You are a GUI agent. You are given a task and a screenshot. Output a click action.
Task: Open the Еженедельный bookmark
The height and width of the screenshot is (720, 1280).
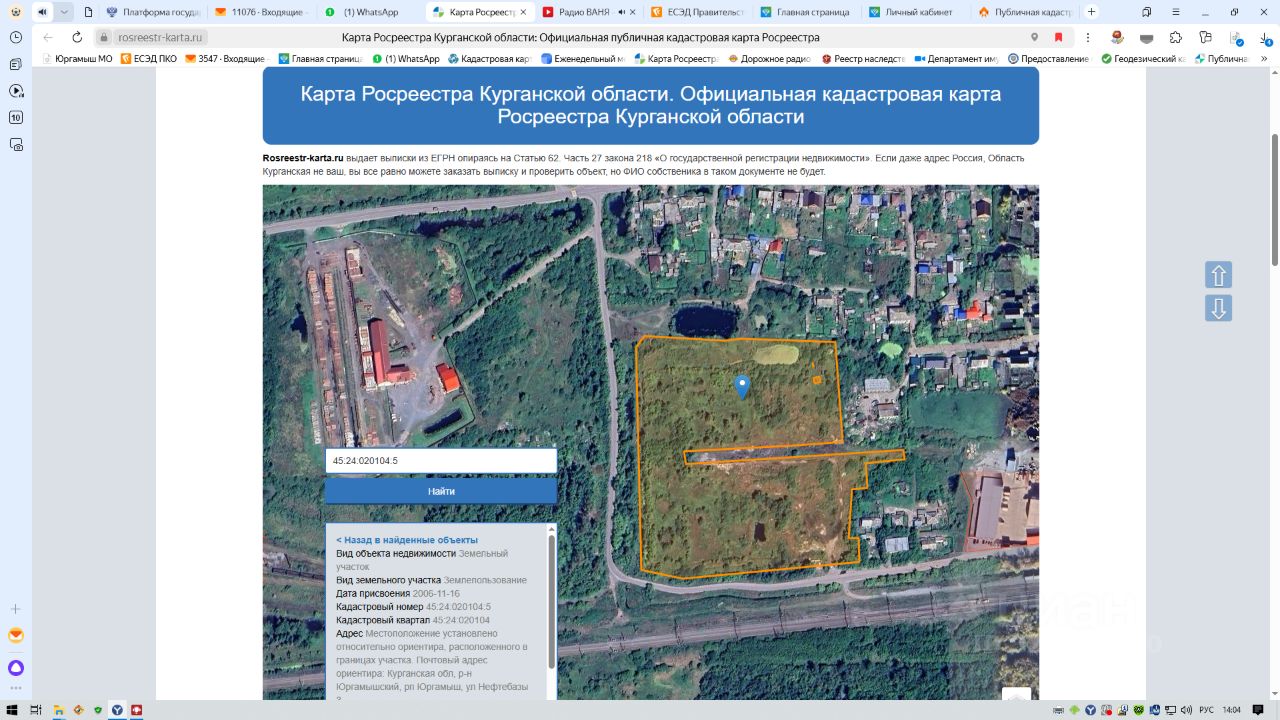pos(582,59)
